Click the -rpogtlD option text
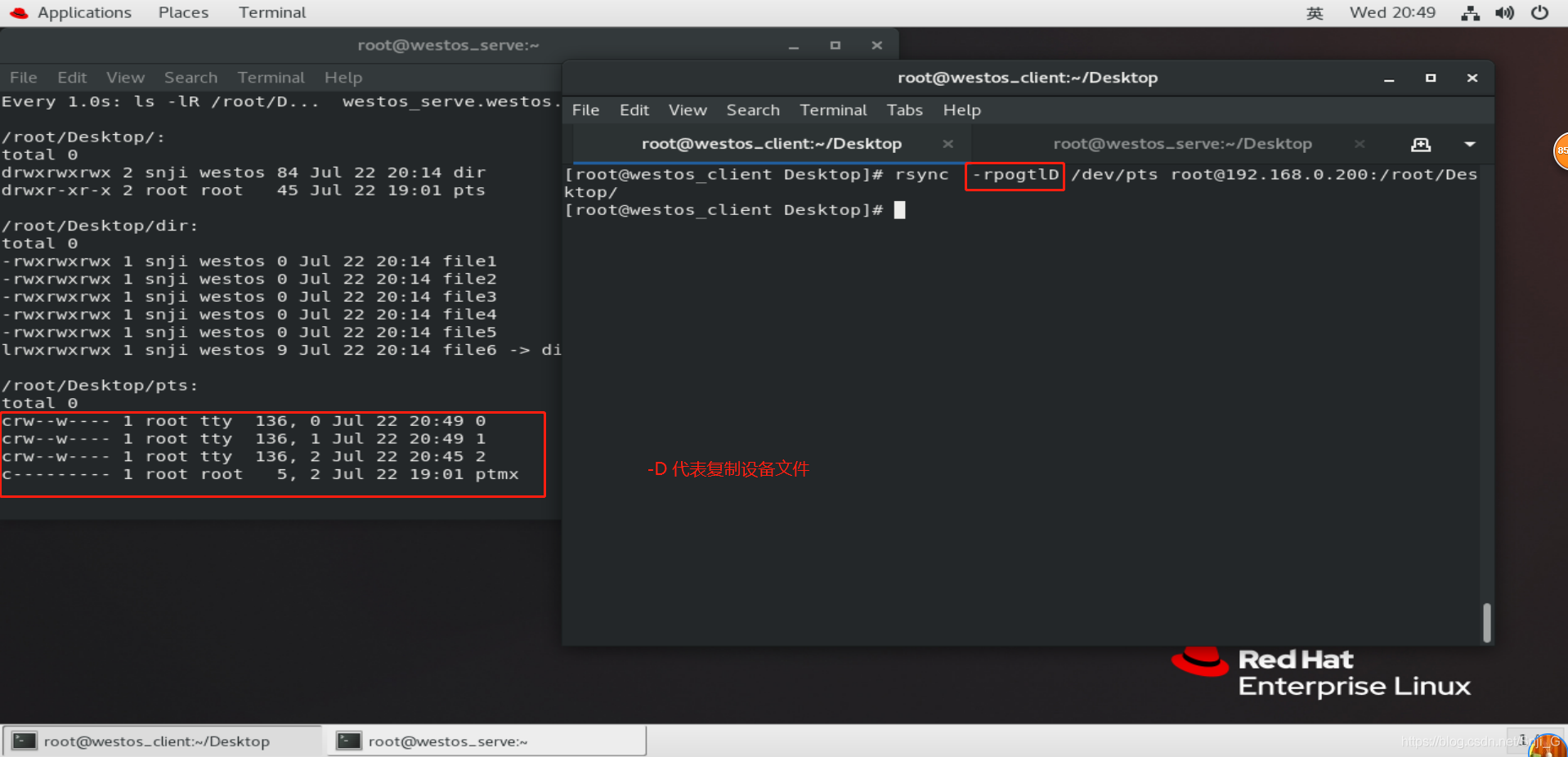This screenshot has height=757, width=1568. point(1015,175)
